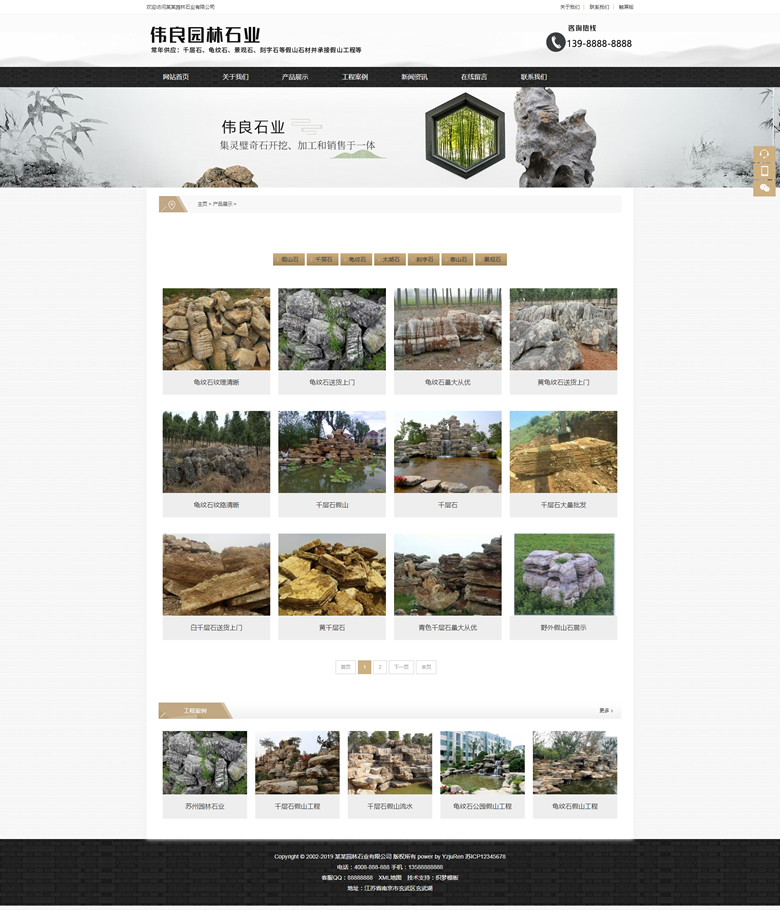Viewport: 780px width, 910px height.
Task: Select the 千层石 category tab
Action: (323, 260)
